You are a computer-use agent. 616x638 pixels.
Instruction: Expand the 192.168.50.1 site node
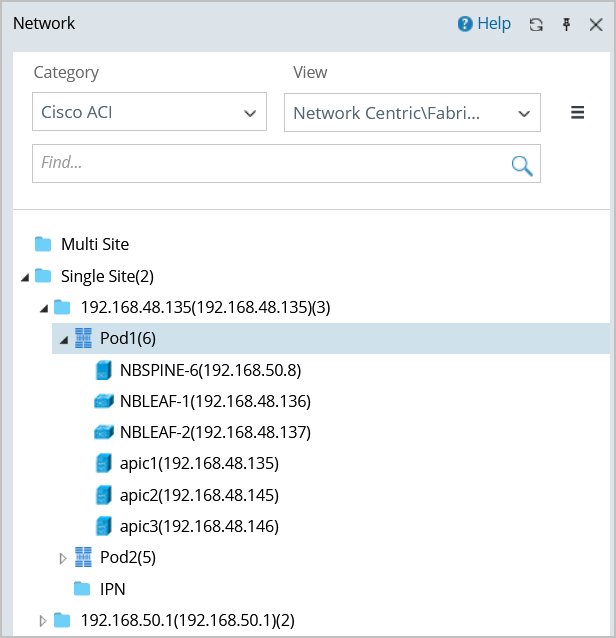[43, 621]
